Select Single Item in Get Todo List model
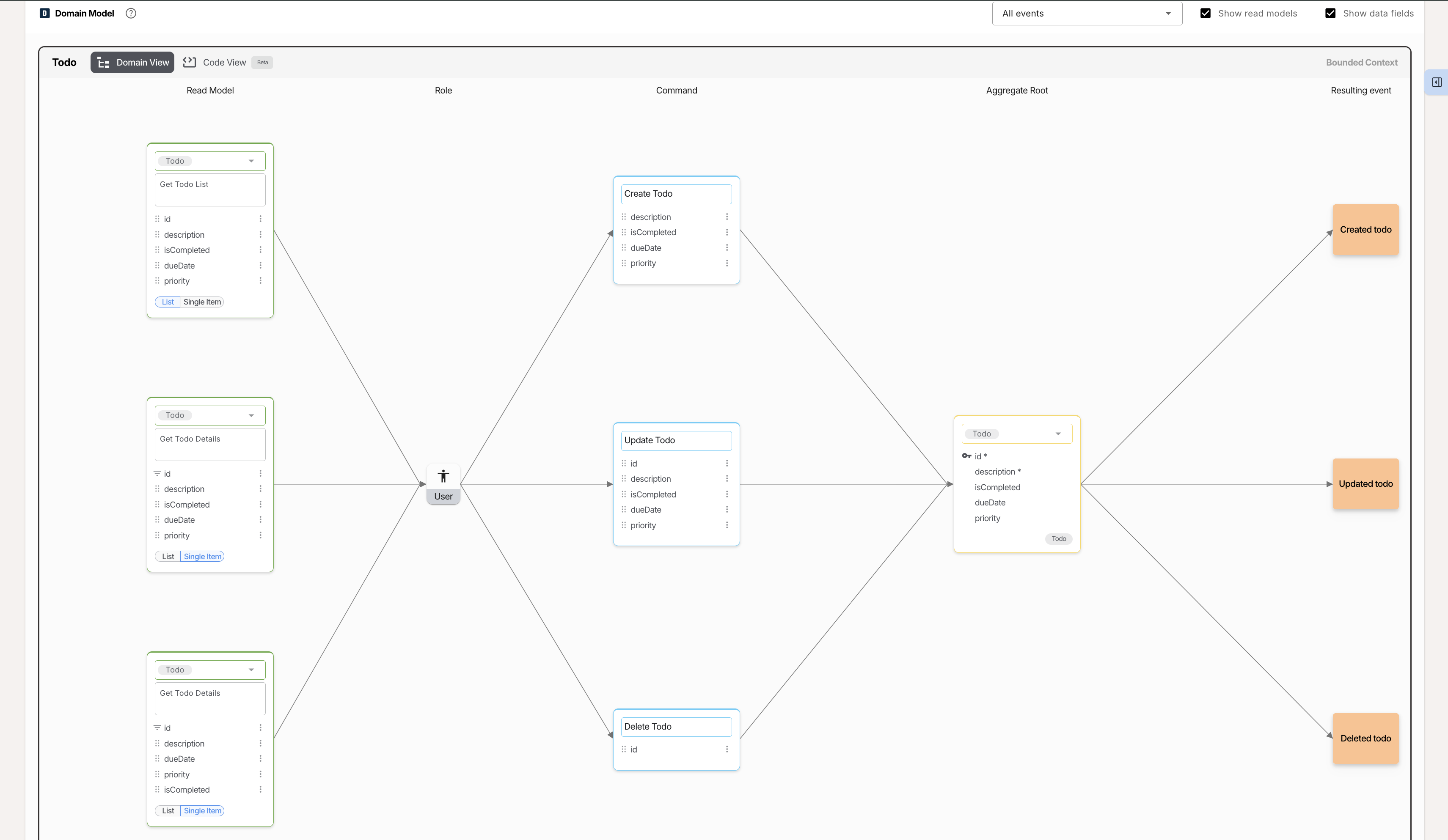 [202, 302]
